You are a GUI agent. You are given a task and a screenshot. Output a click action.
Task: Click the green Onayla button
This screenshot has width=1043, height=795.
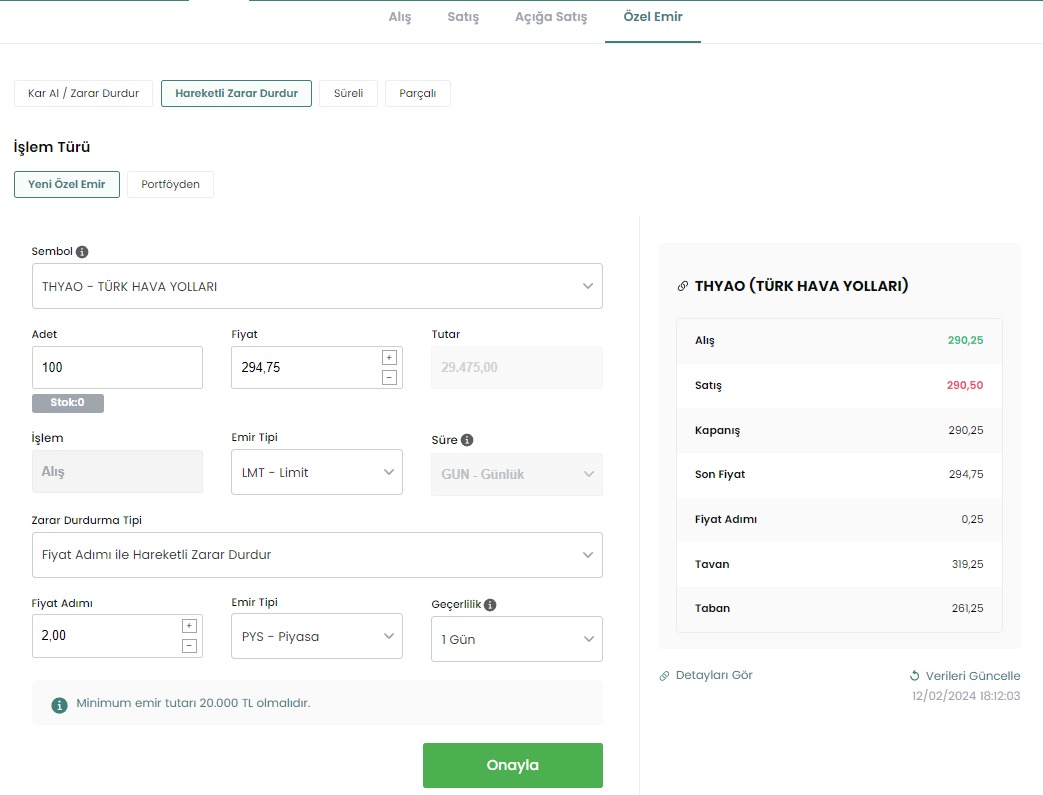(x=513, y=765)
